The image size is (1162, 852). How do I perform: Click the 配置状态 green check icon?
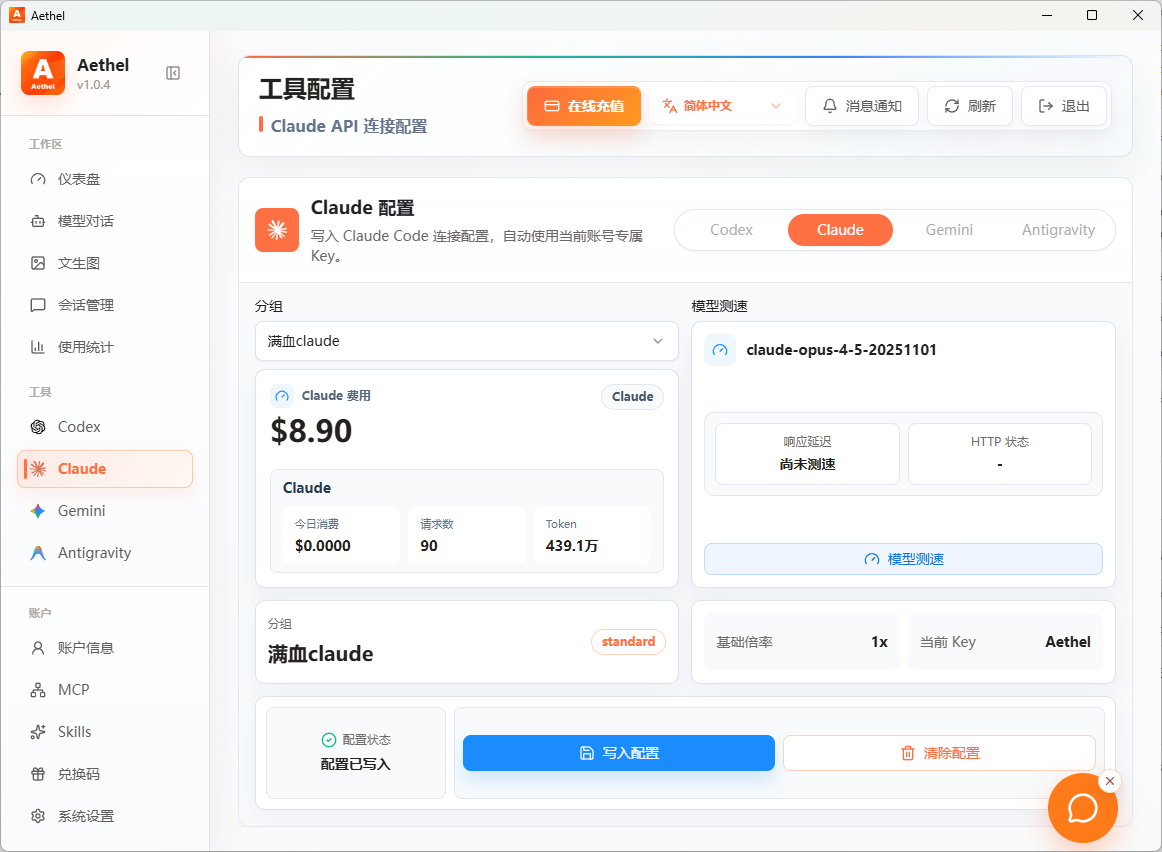pos(328,739)
